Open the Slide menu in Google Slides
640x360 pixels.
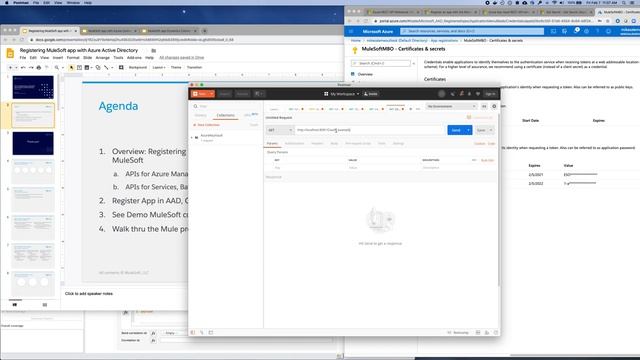pyautogui.click(x=87, y=58)
